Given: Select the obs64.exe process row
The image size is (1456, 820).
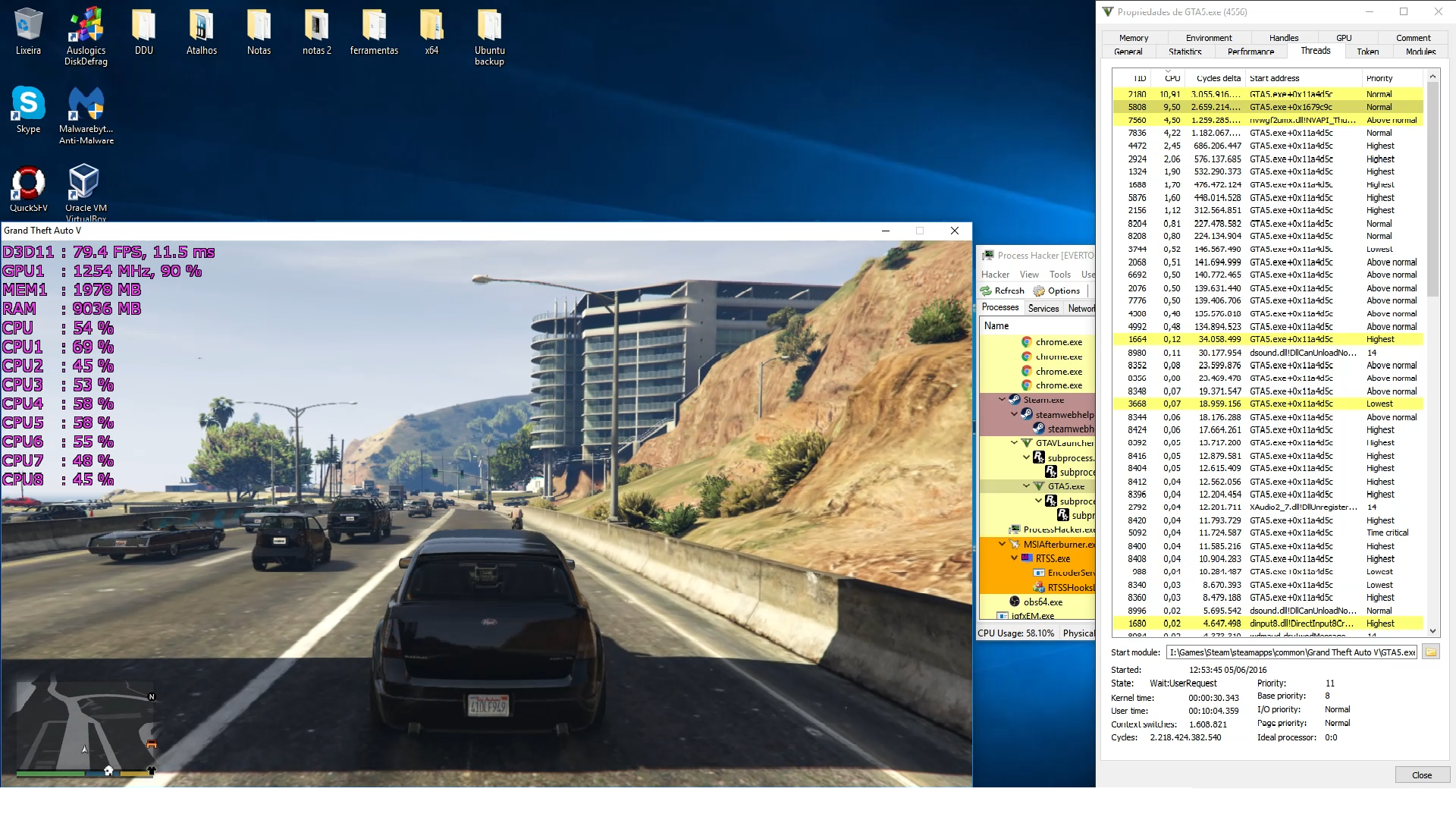Looking at the screenshot, I should tap(1037, 602).
